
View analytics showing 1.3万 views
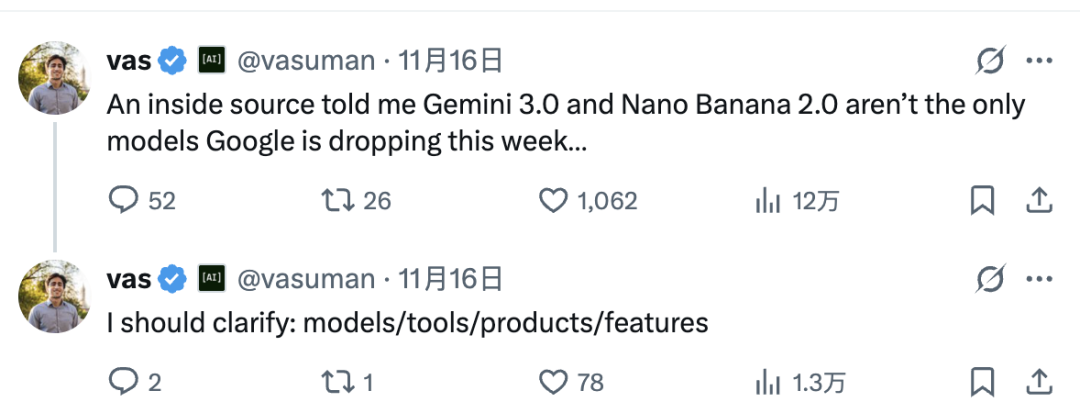coord(767,381)
